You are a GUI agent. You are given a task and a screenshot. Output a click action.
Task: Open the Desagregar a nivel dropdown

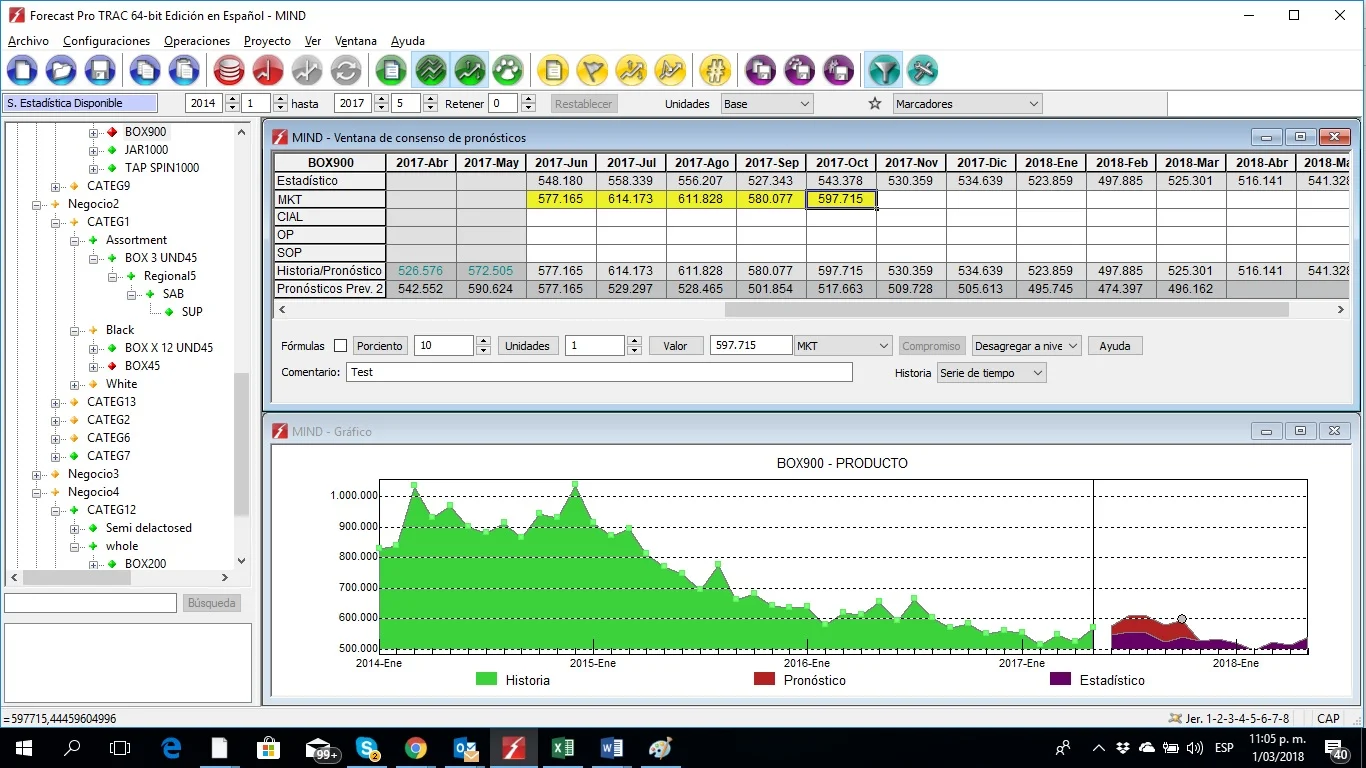tap(1027, 346)
